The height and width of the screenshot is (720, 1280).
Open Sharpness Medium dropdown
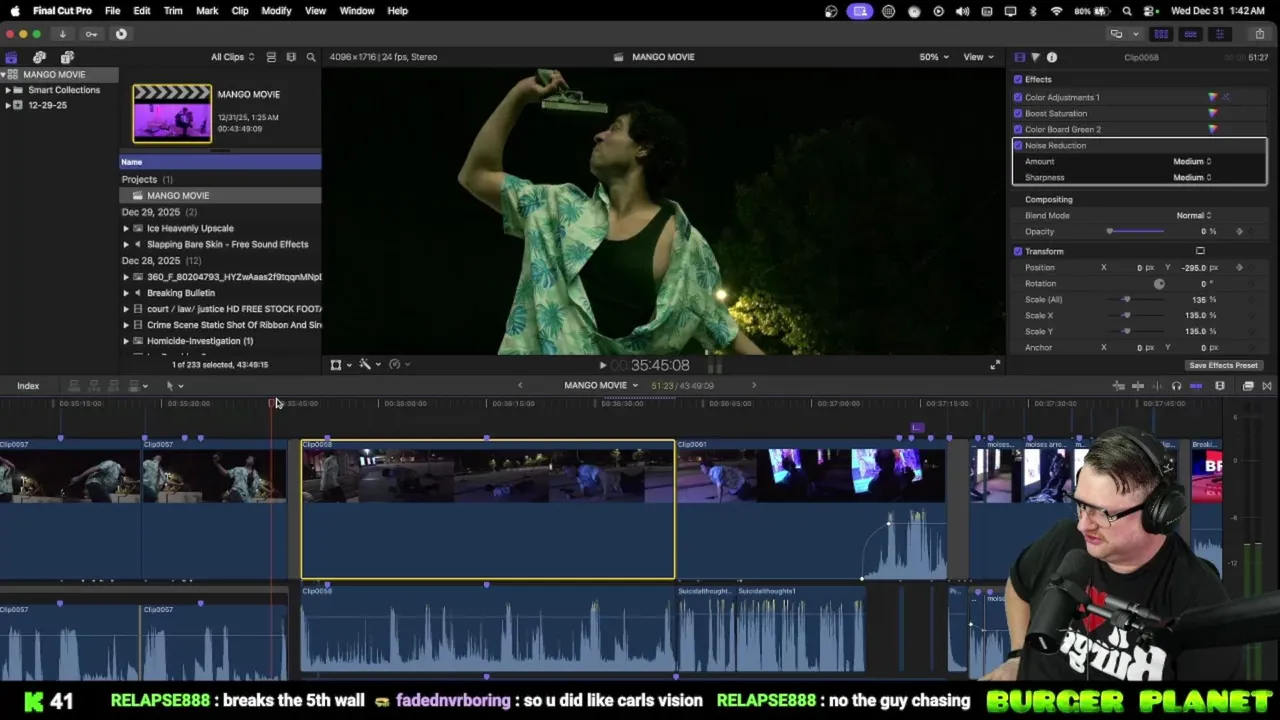pos(1192,177)
